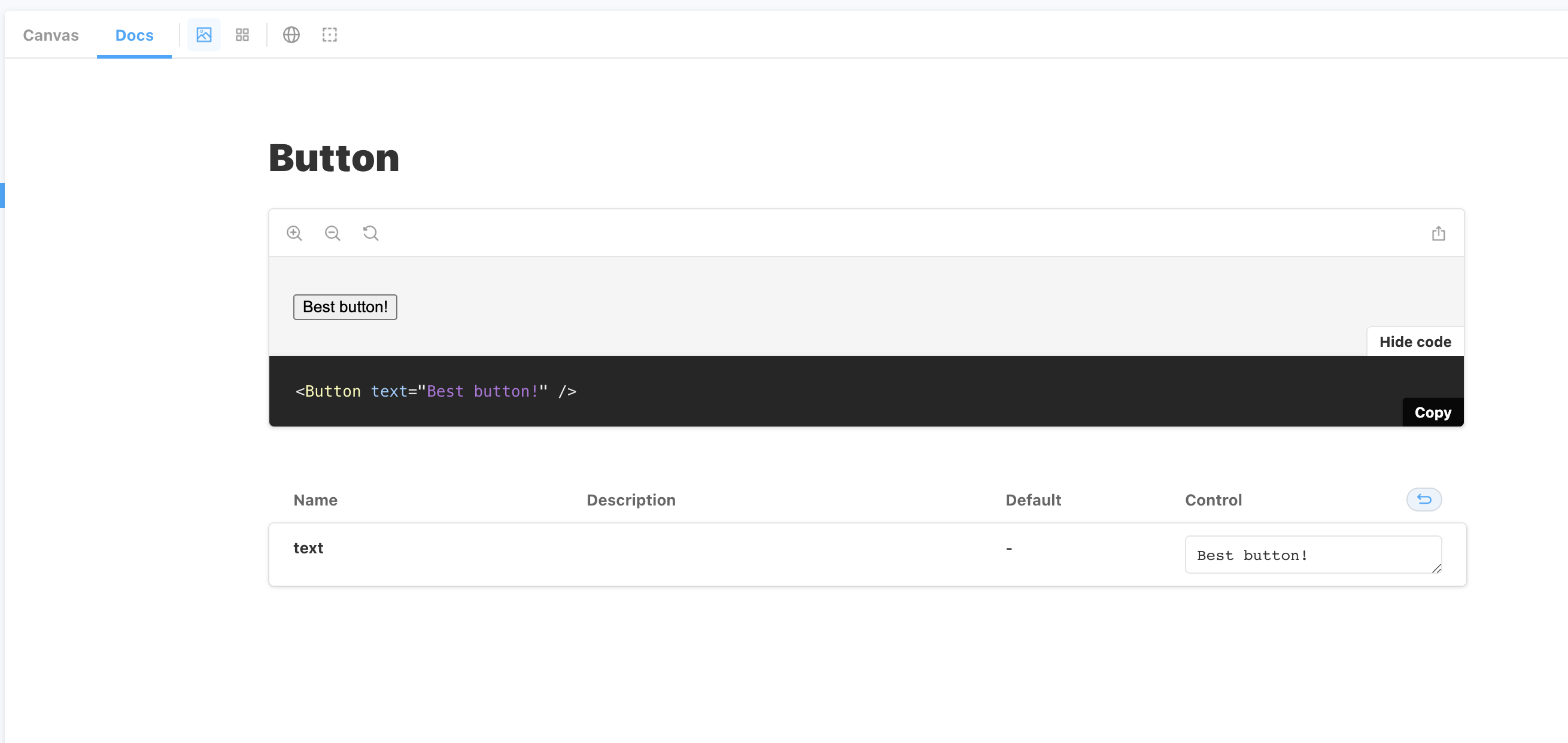1568x743 pixels.
Task: Click the textarea resize handle
Action: point(1436,570)
